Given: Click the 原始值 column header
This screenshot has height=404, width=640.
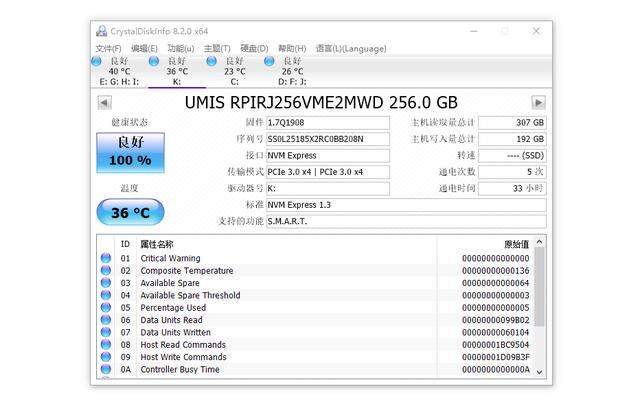Looking at the screenshot, I should pos(517,244).
